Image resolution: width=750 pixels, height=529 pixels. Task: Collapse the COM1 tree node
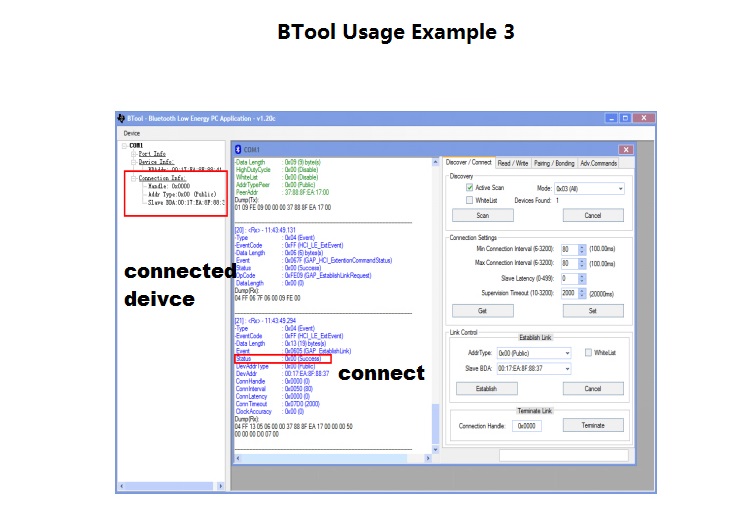pyautogui.click(x=124, y=145)
